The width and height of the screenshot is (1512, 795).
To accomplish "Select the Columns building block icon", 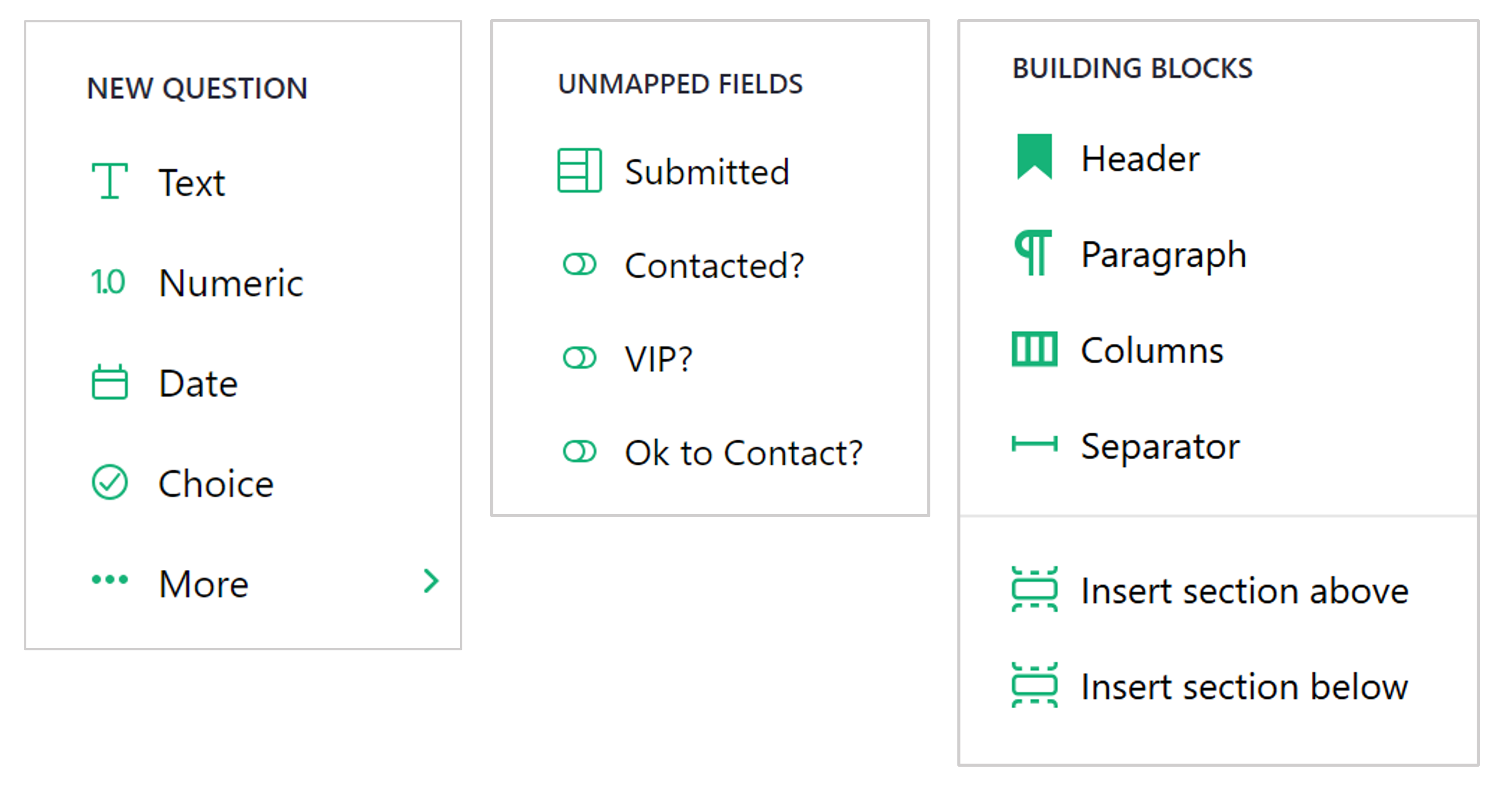I will point(1035,349).
